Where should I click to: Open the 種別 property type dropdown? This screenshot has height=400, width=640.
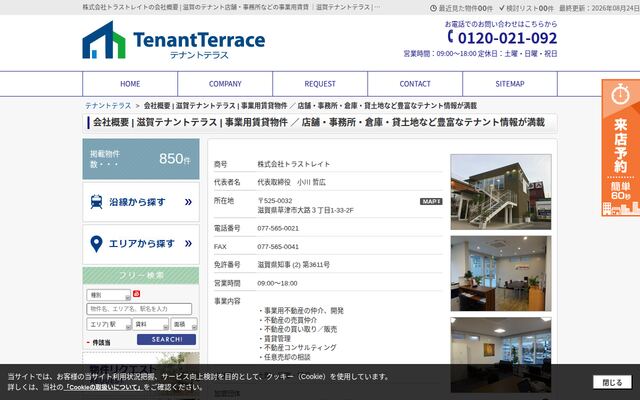[x=109, y=295]
